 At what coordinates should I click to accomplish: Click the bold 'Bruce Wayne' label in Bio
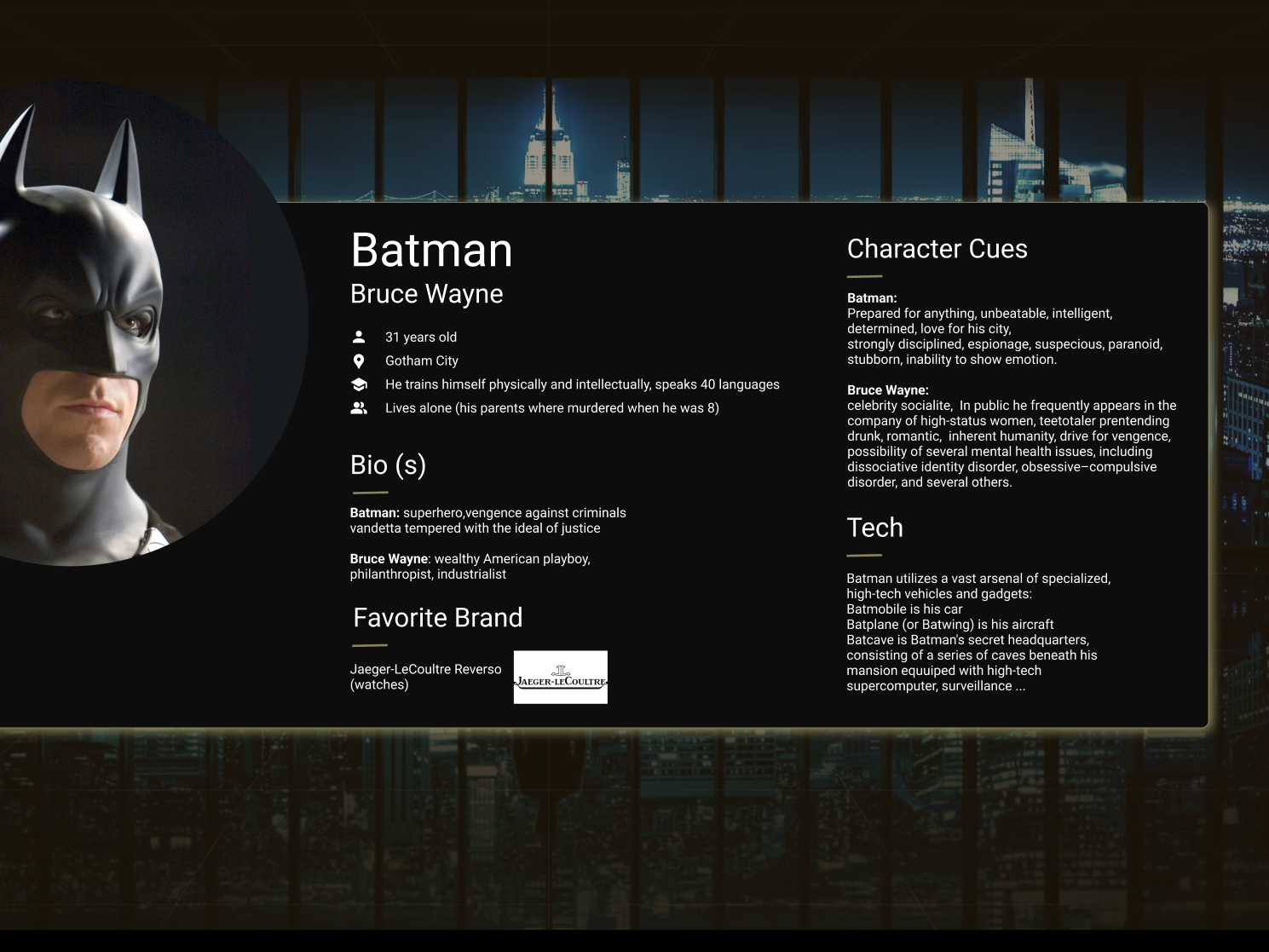[x=389, y=559]
